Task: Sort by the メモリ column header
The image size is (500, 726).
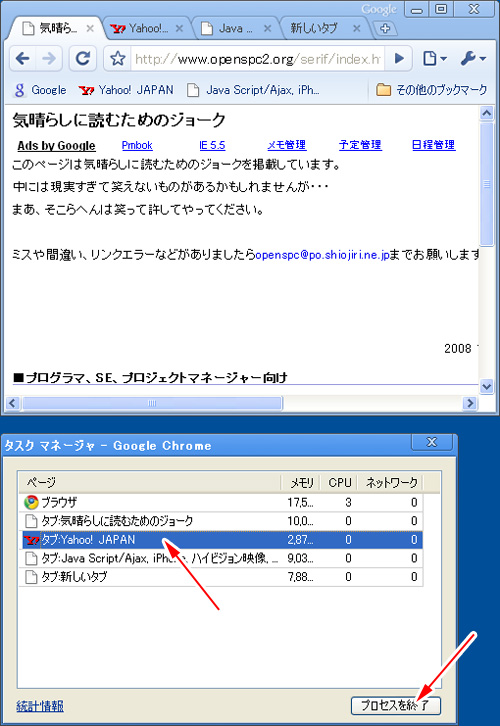Action: (301, 482)
